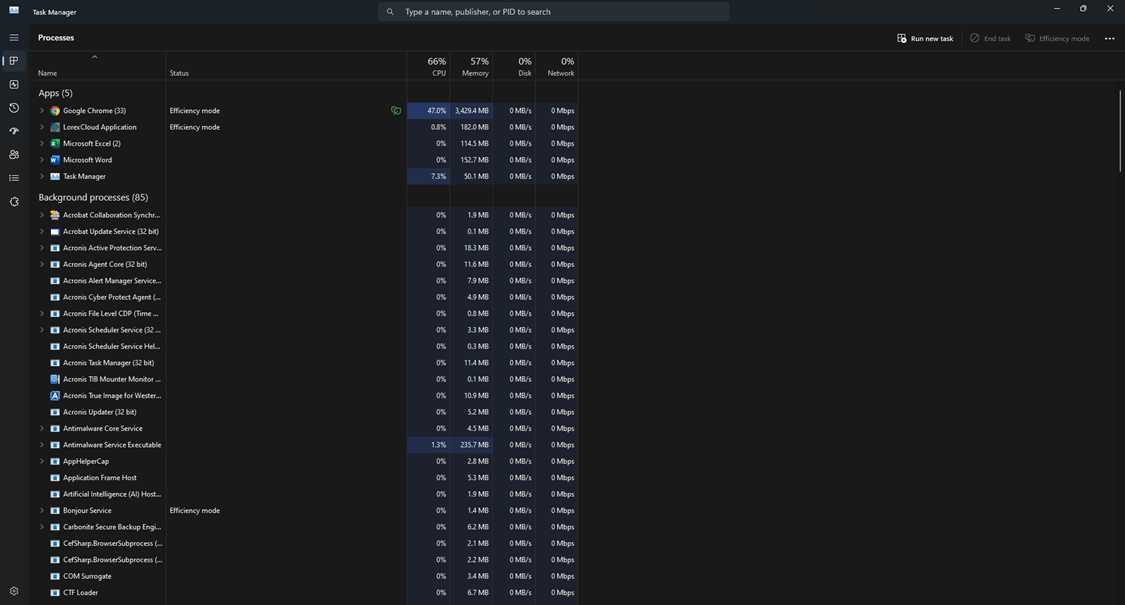Collapse sort arrow above Name column
Viewport: 1125px width, 605px height.
pyautogui.click(x=94, y=57)
